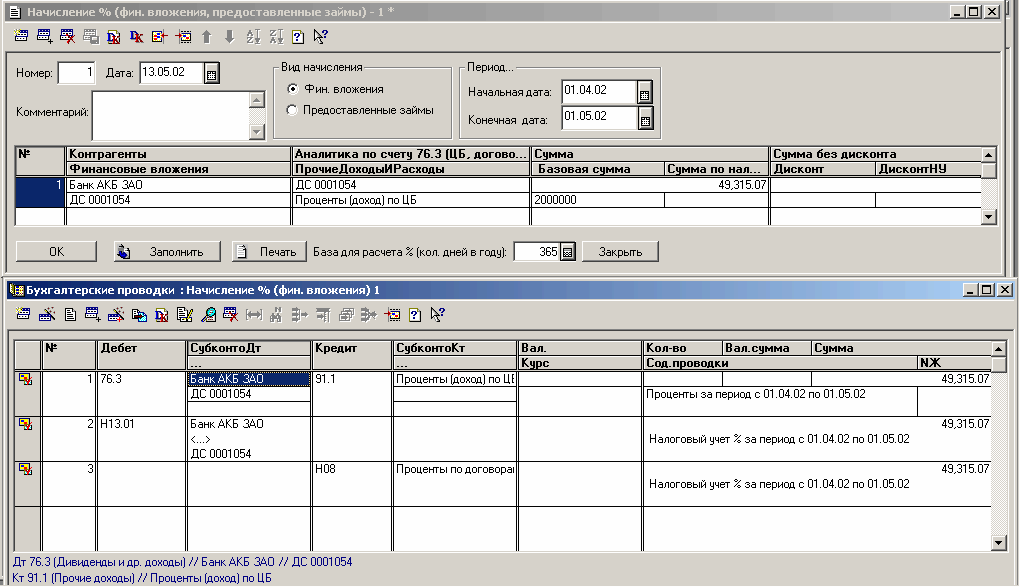Click the journal icon with left red arrow
The height and width of the screenshot is (587, 1020).
click(159, 36)
